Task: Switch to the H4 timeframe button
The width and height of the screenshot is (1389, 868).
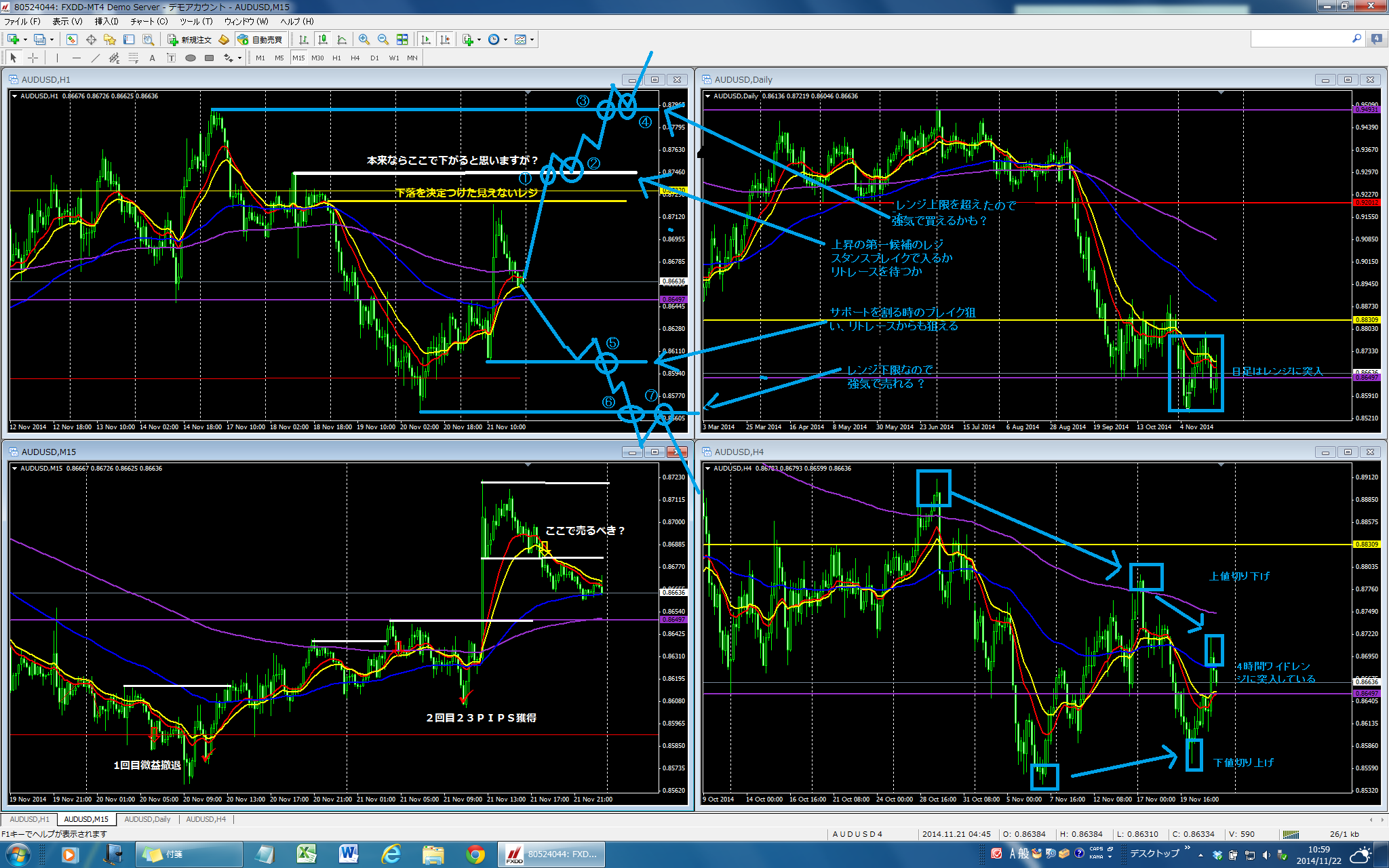Action: [355, 58]
